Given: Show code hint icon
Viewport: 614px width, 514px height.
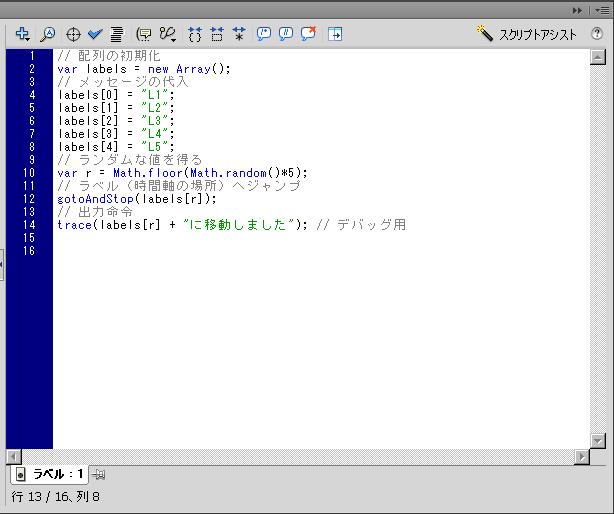Looking at the screenshot, I should (144, 34).
